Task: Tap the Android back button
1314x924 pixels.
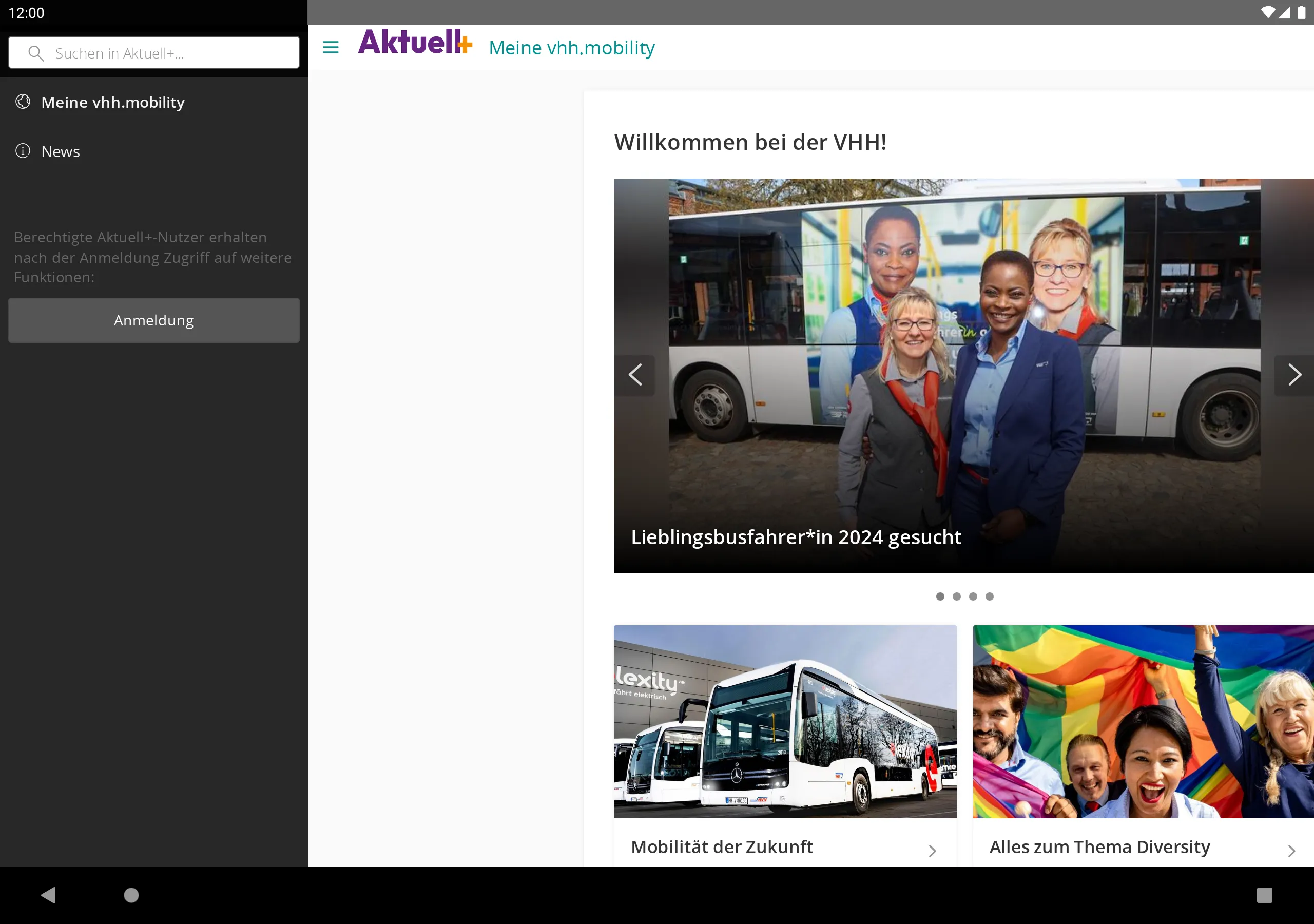Action: click(x=49, y=895)
